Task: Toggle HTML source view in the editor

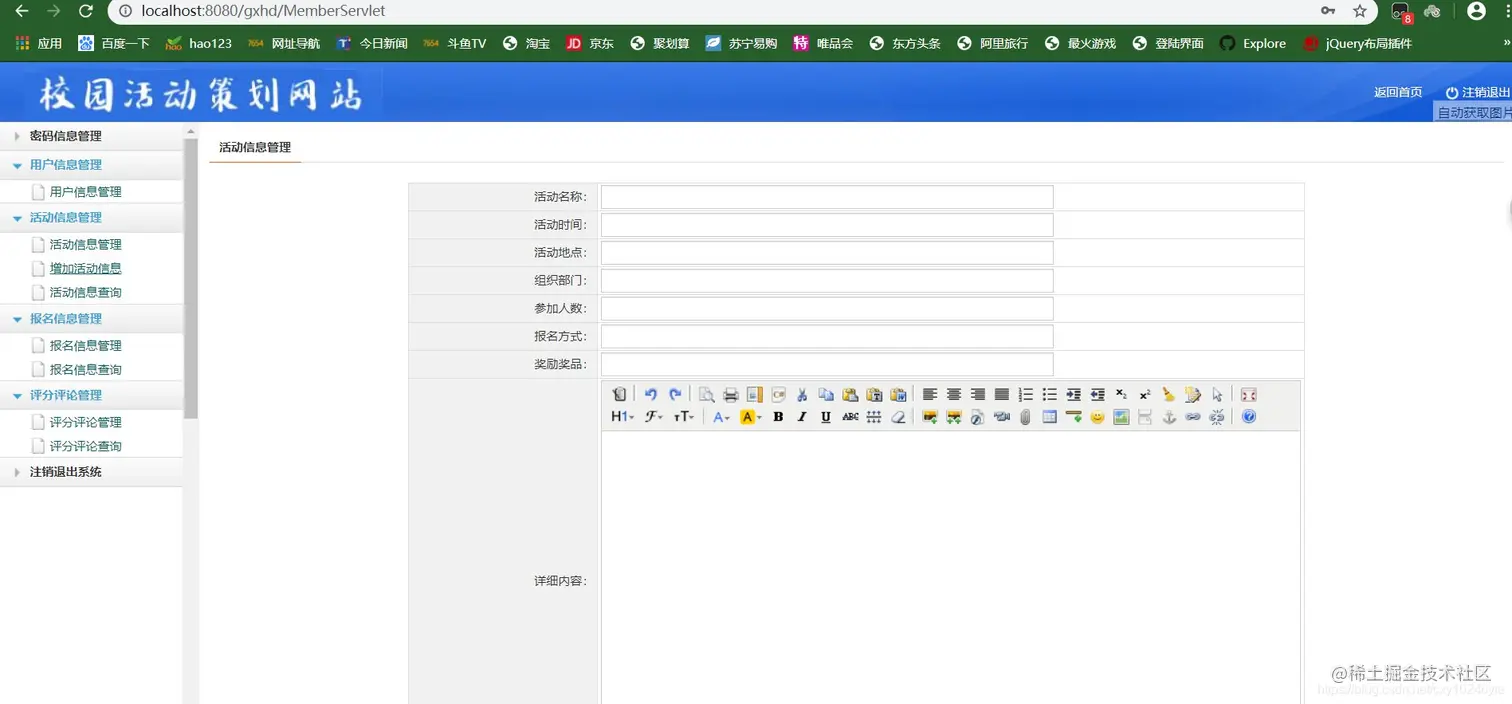Action: (619, 394)
